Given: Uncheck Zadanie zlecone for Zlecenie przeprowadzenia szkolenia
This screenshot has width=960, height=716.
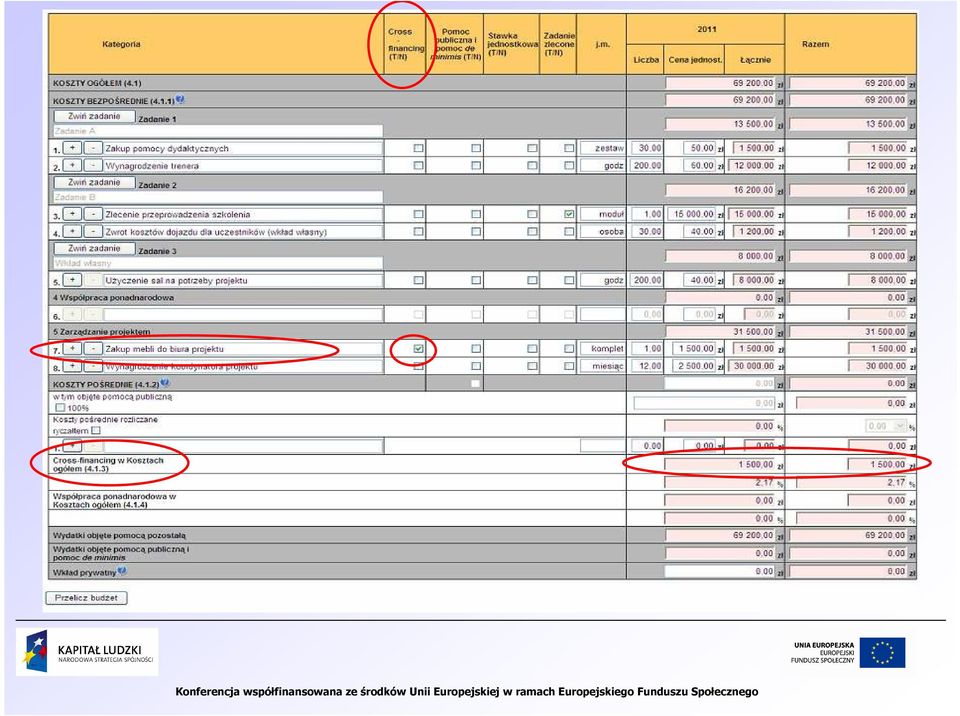Looking at the screenshot, I should 569,214.
